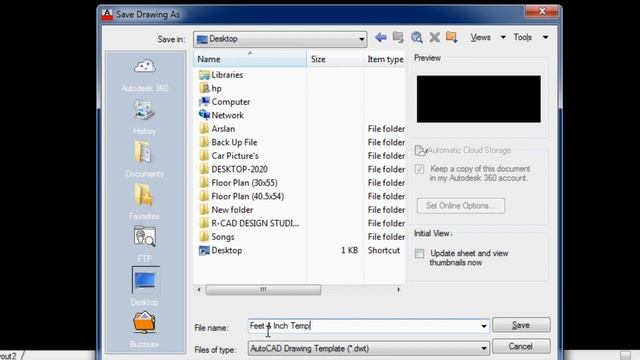Click File folder type in Songs row

coord(386,236)
